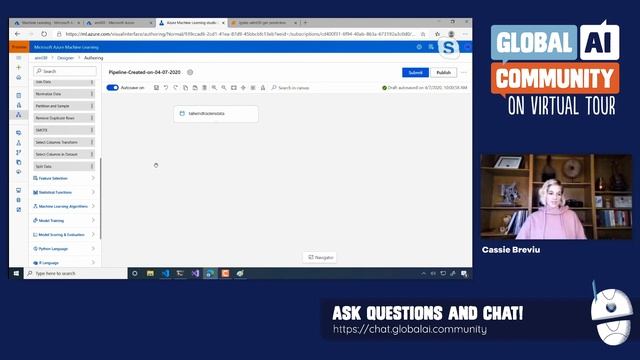Click the zoom in magnifier icon
The image size is (640, 360).
(x=214, y=88)
